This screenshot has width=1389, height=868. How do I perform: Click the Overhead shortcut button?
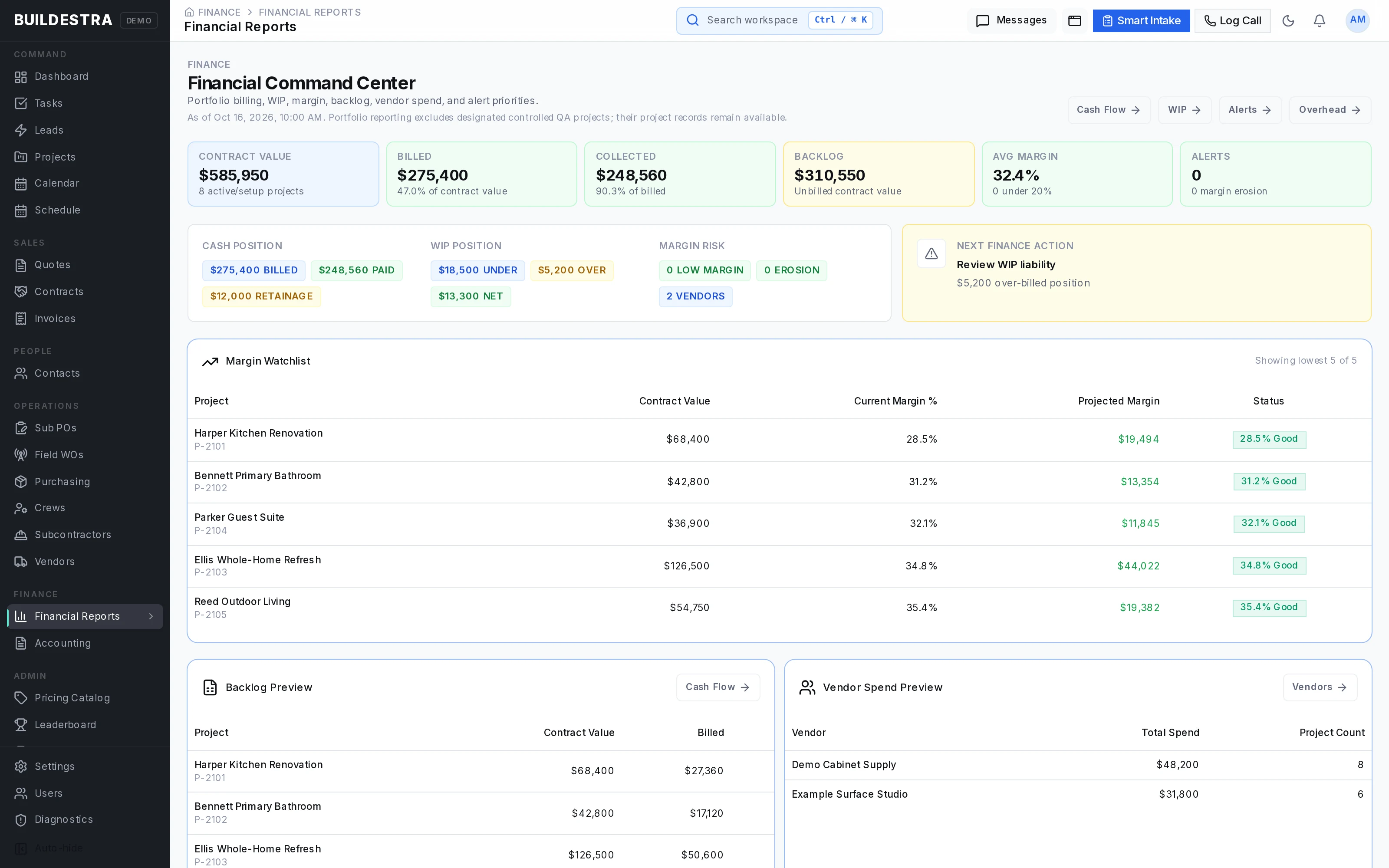[x=1329, y=110]
